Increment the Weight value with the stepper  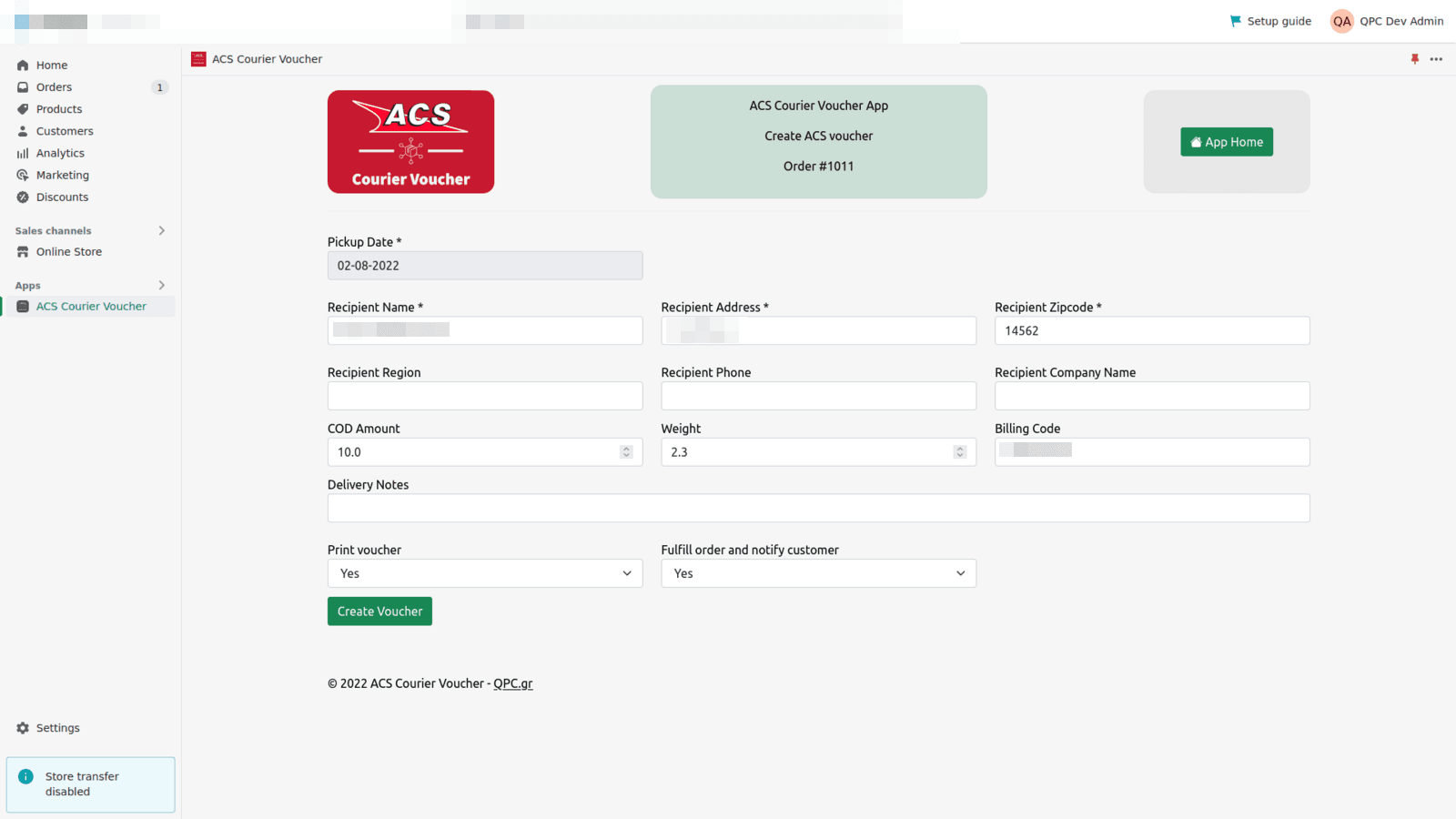959,447
